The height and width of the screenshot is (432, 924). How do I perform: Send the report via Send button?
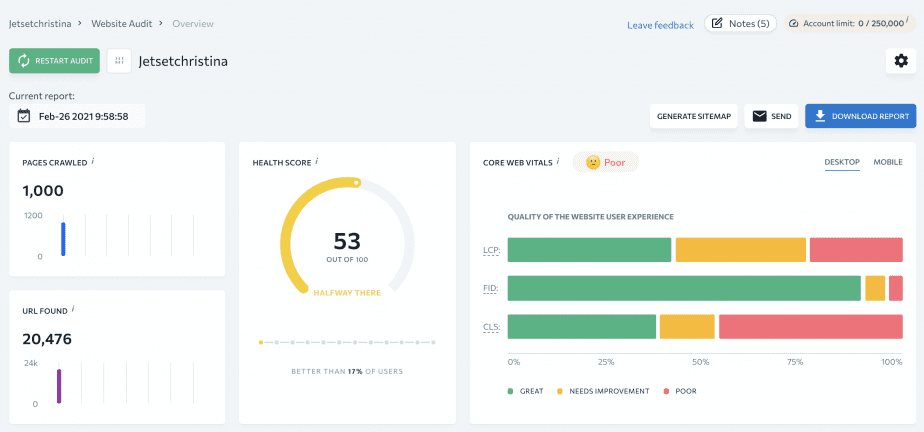click(771, 116)
